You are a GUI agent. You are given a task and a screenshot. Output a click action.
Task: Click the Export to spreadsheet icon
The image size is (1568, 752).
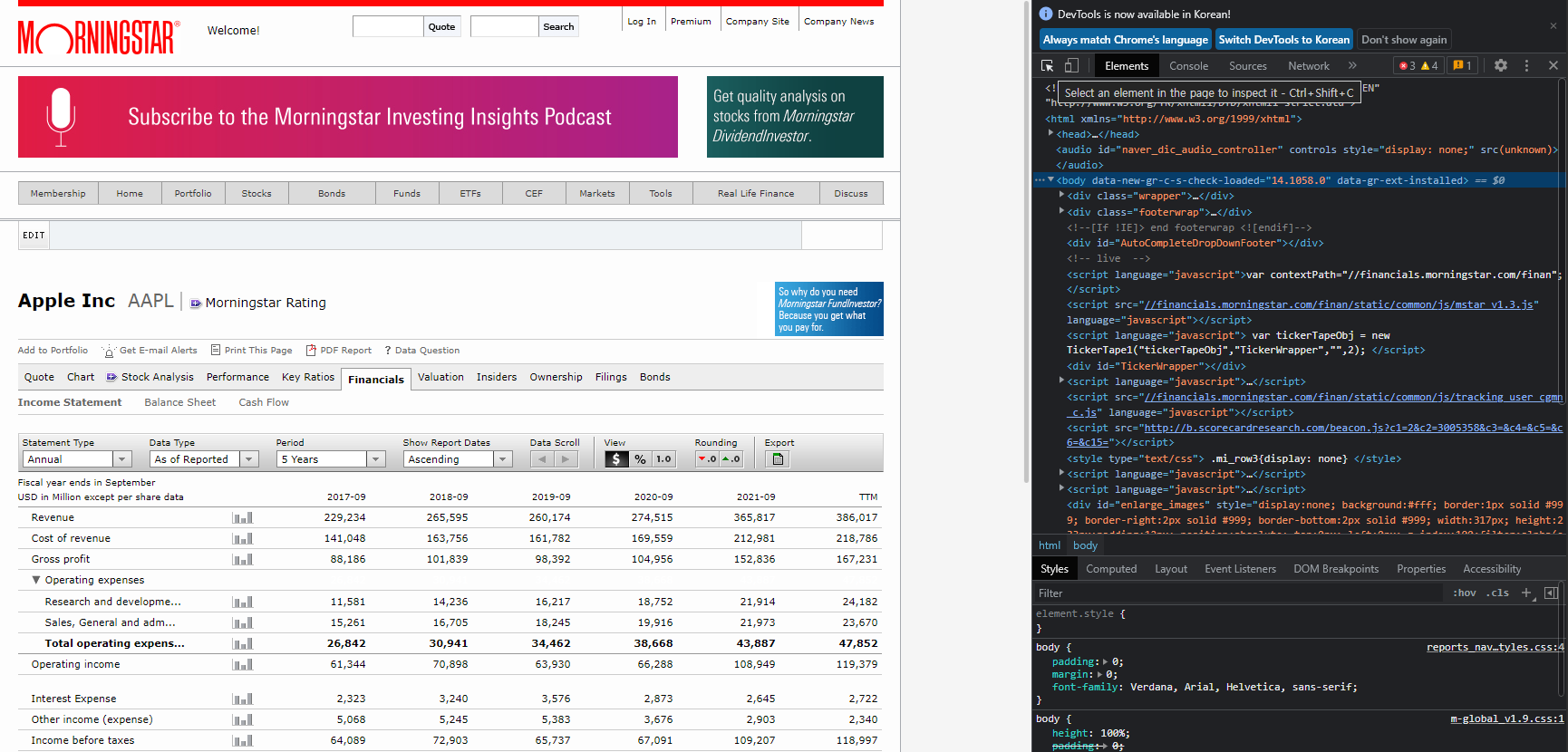(x=778, y=459)
